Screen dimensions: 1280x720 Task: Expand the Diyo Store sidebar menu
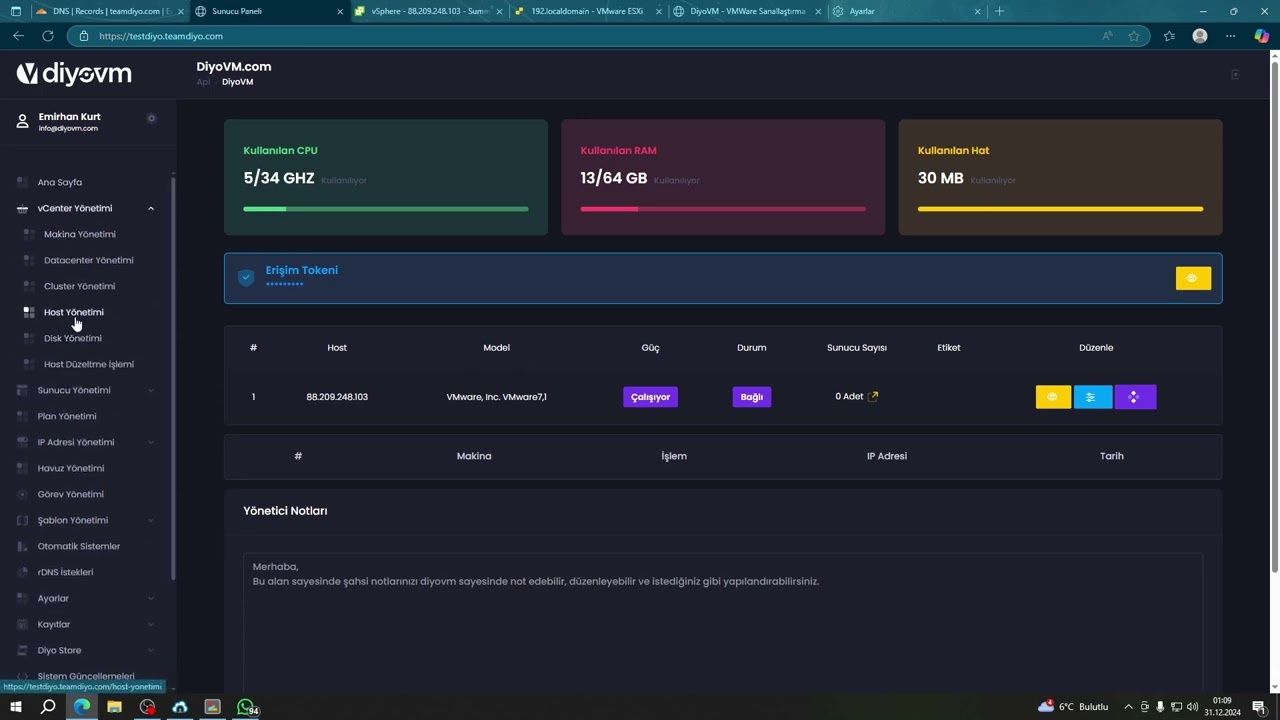coord(151,650)
